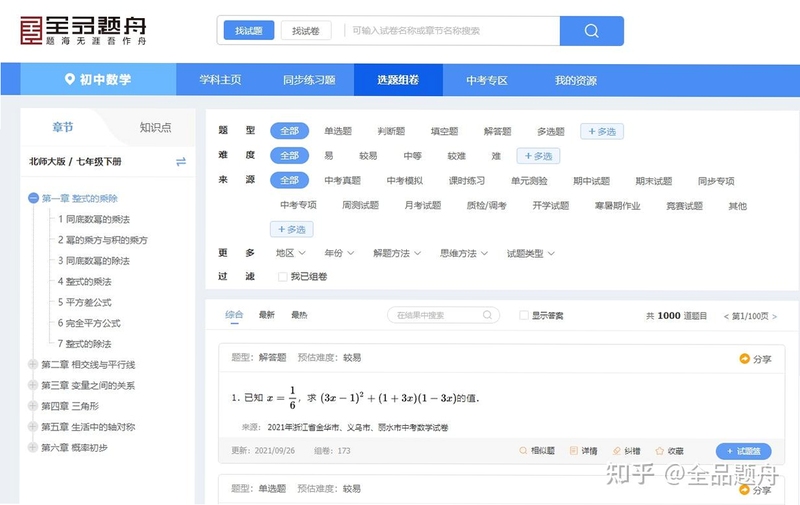Click the 北师大版 / 七年级下册 textbook label

tap(75, 161)
